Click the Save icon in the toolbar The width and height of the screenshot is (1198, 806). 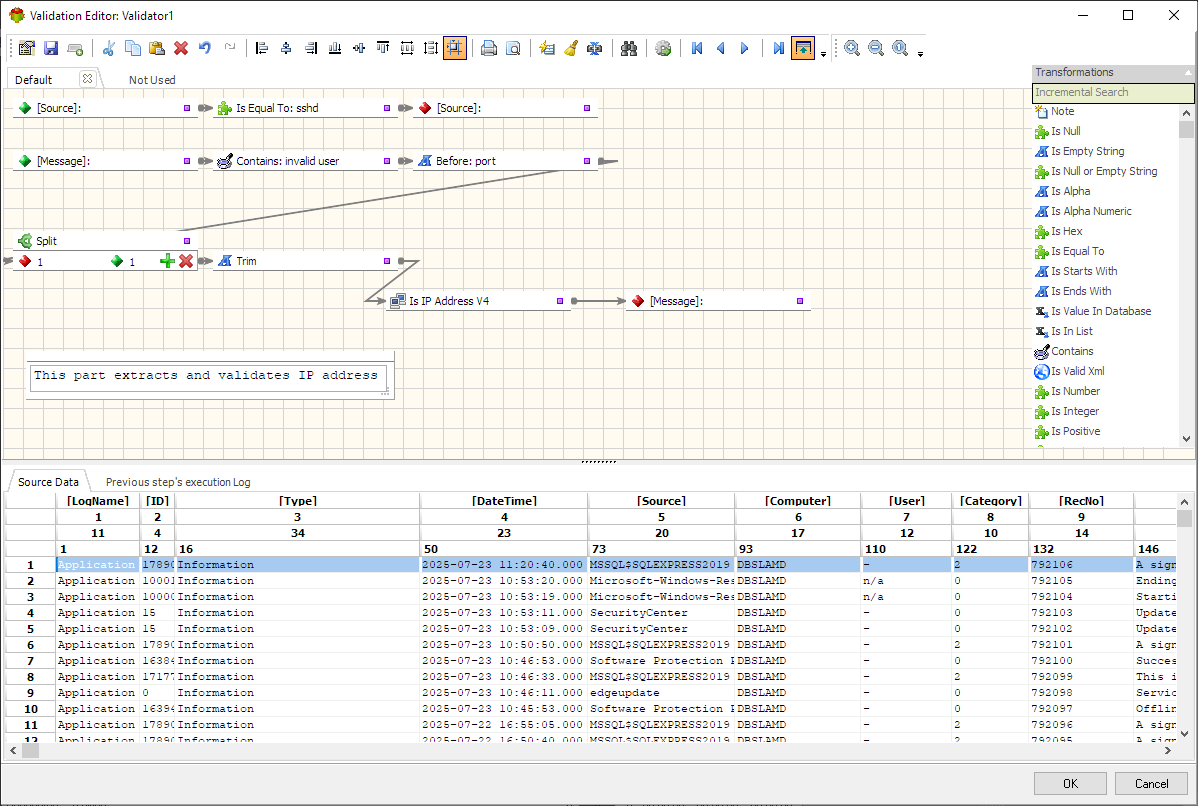click(x=50, y=48)
